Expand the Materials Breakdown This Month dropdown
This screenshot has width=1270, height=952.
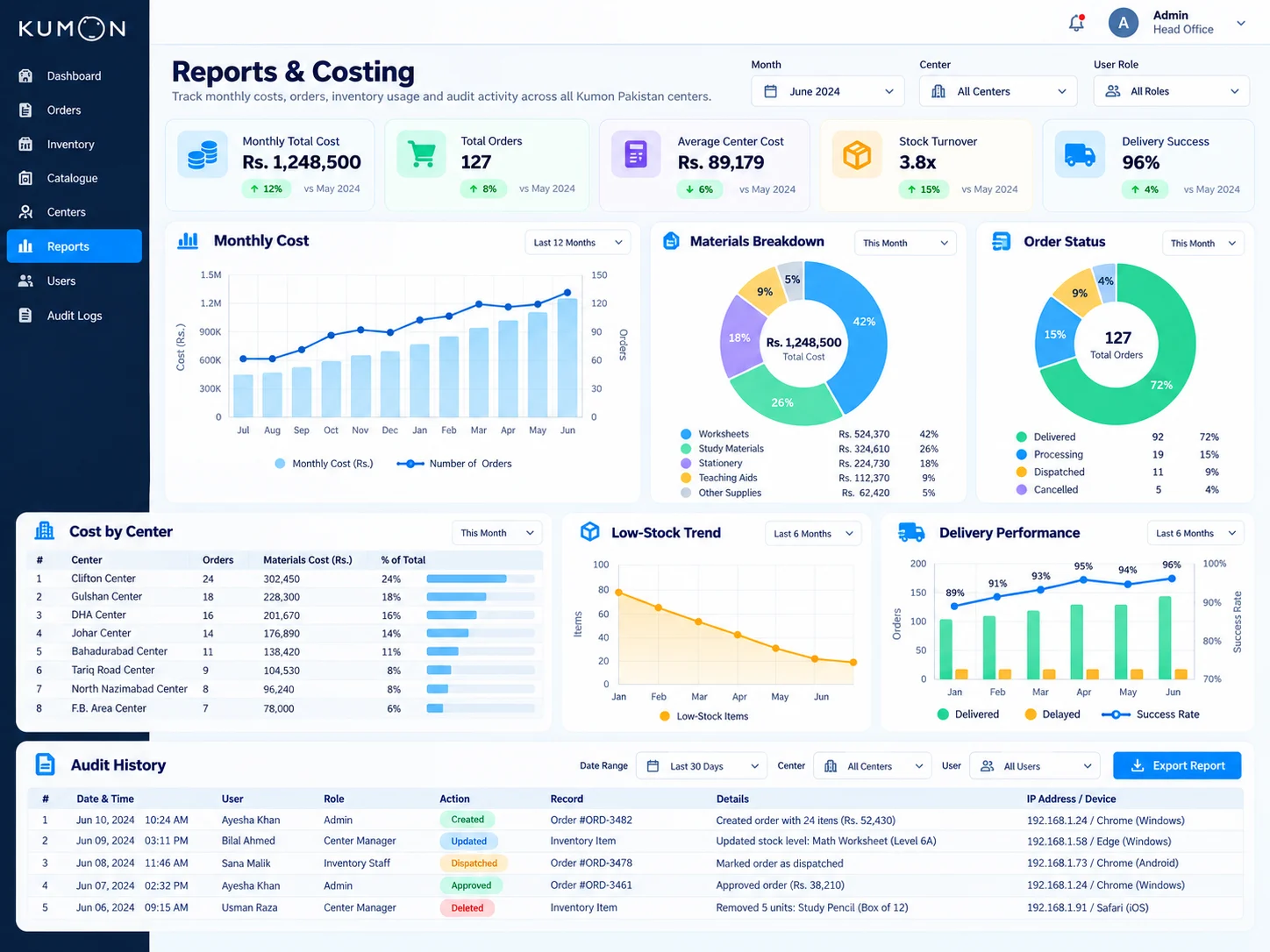coord(905,243)
